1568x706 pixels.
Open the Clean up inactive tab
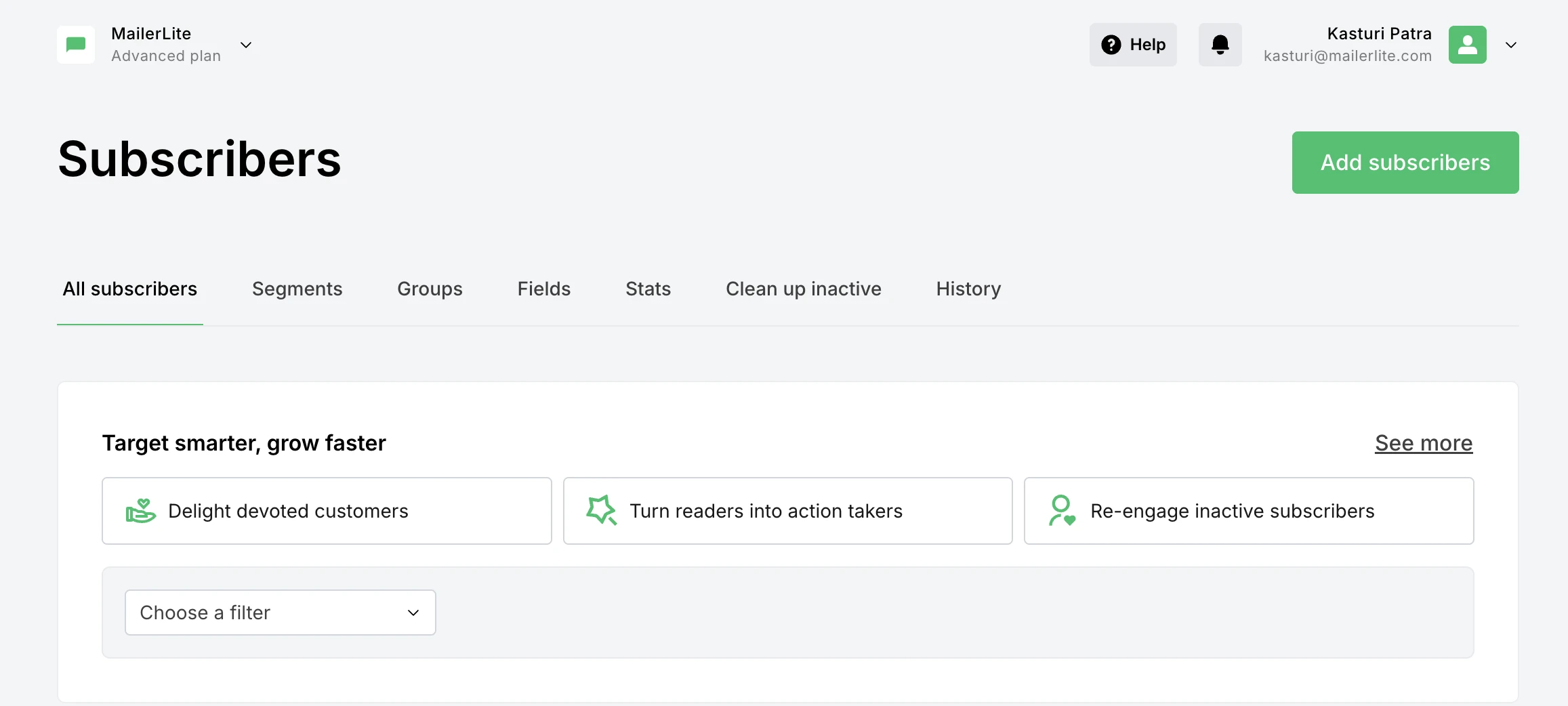coord(804,289)
